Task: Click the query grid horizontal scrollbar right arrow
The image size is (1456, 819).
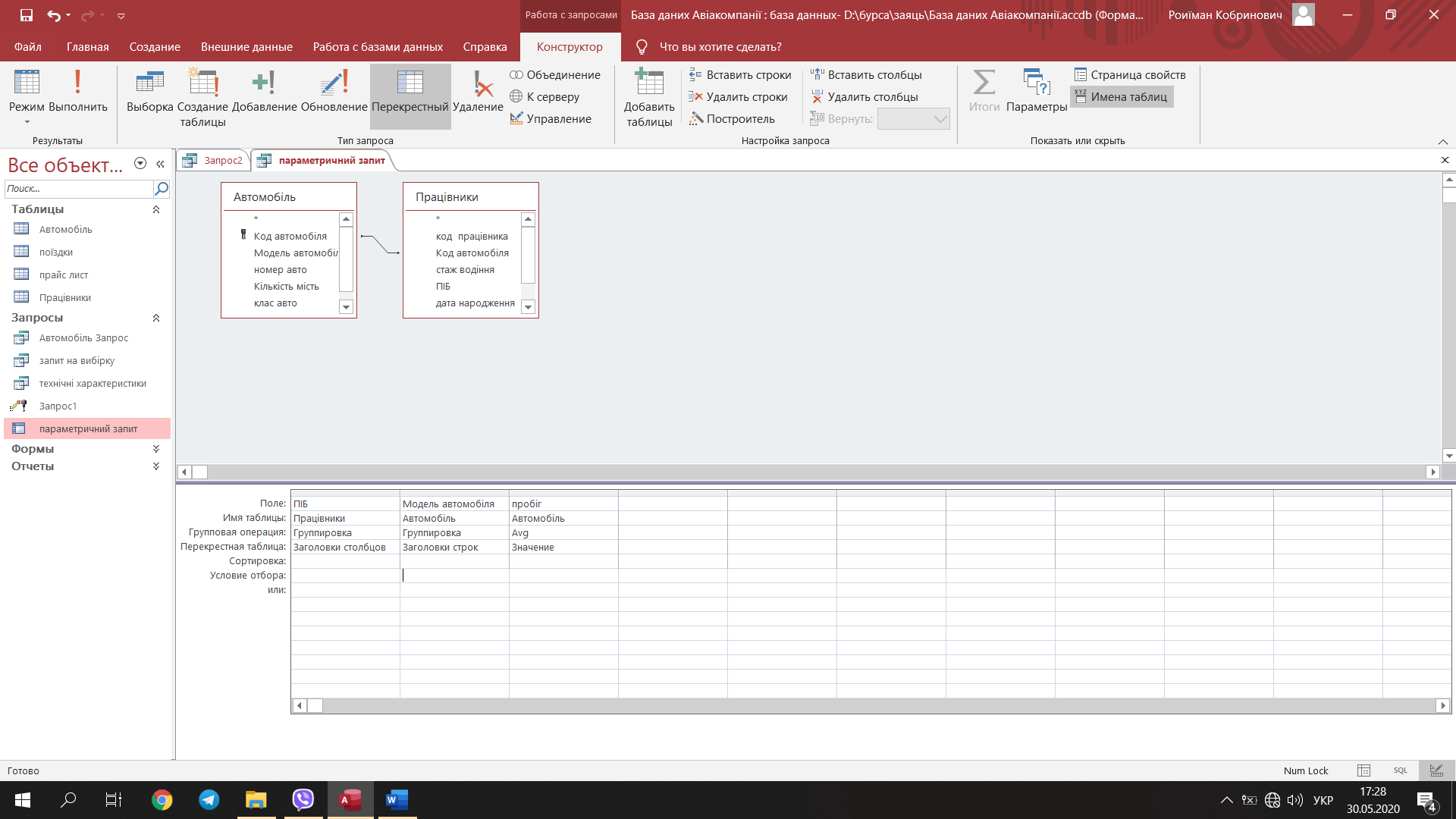Action: 1442,706
